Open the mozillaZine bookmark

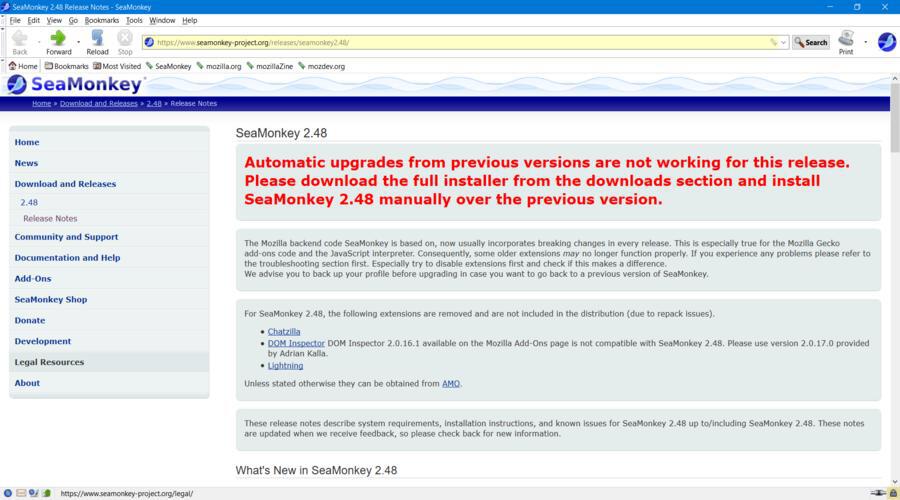coord(270,66)
